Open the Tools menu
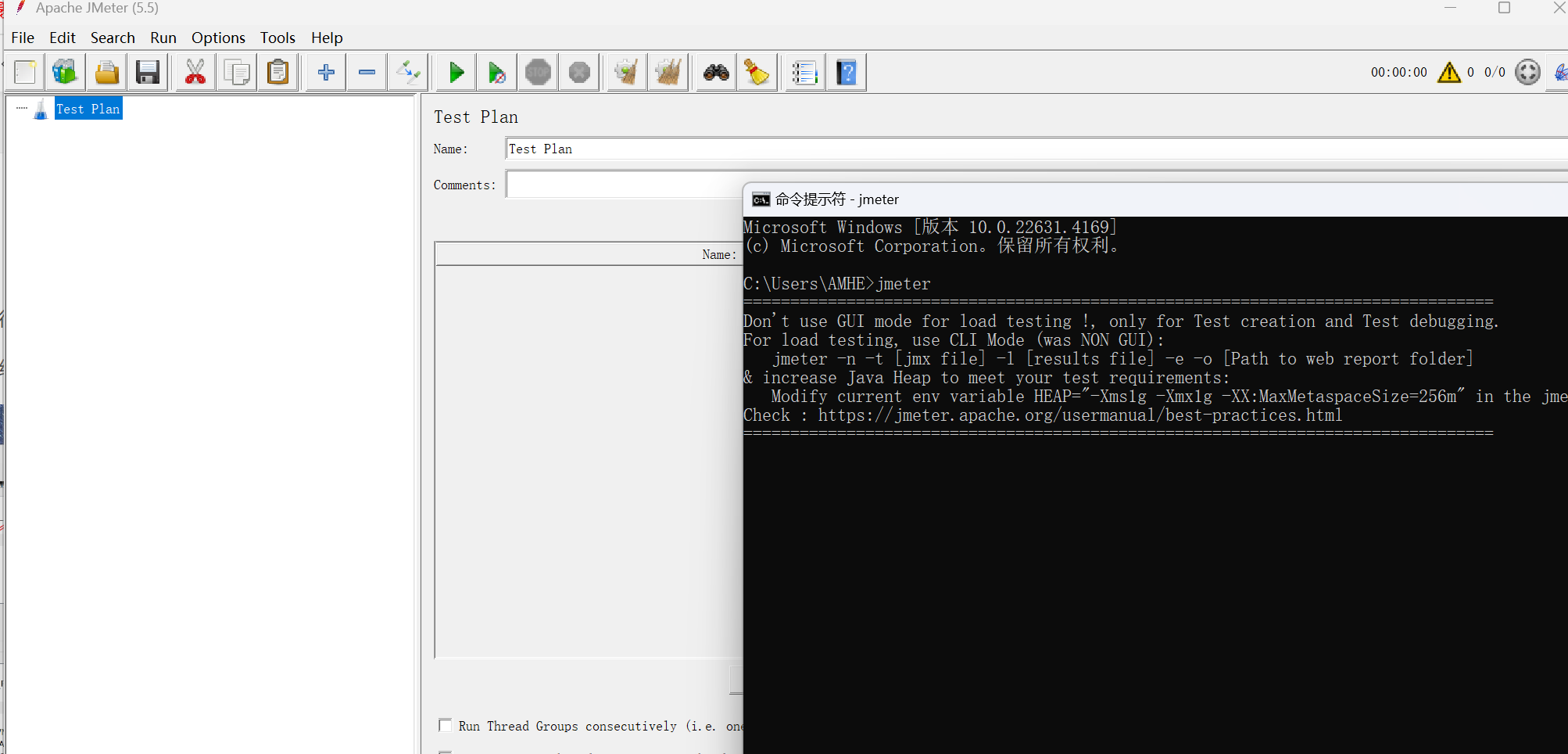This screenshot has width=1568, height=754. (x=277, y=38)
